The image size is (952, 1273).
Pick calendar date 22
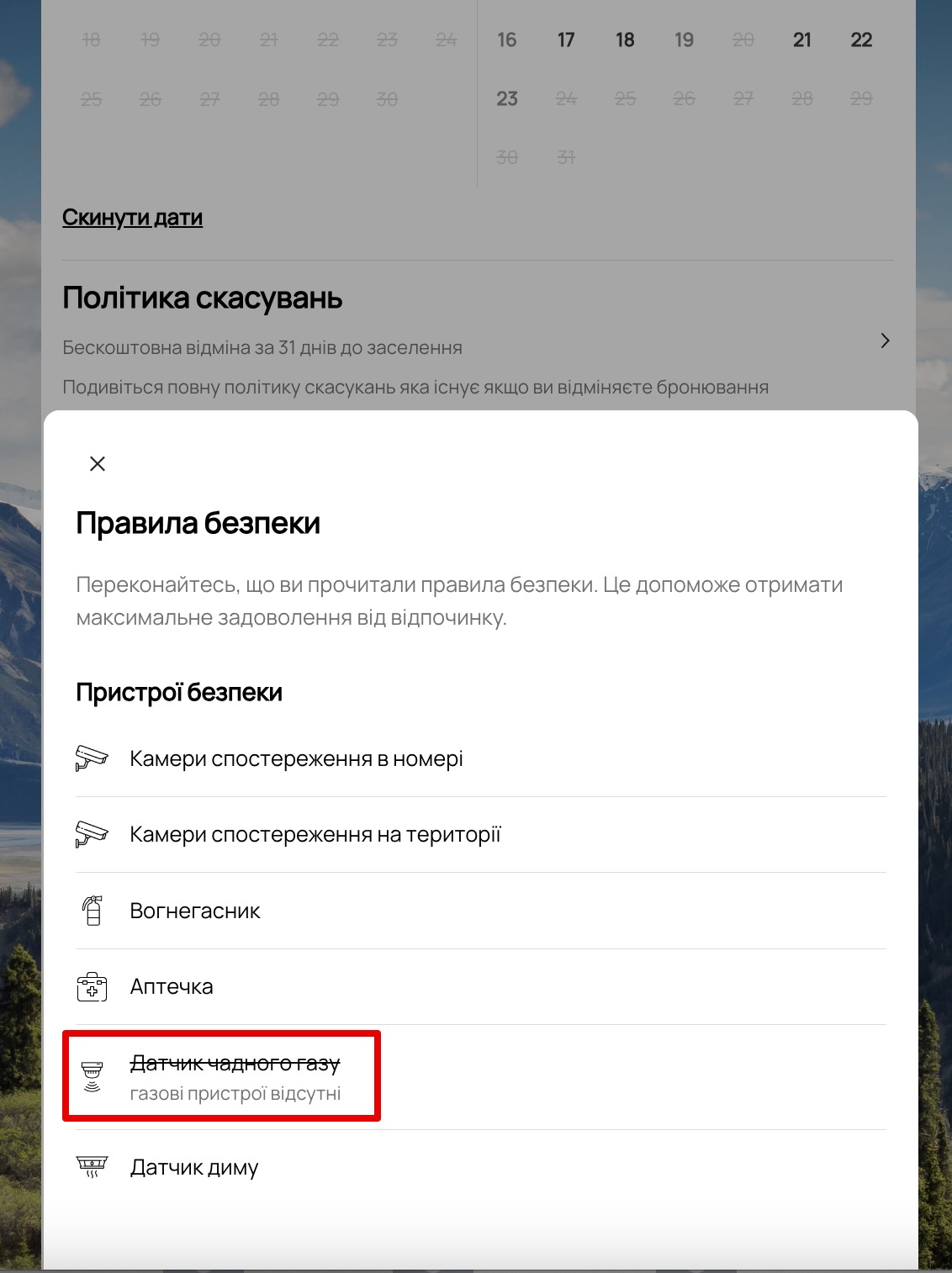click(861, 40)
